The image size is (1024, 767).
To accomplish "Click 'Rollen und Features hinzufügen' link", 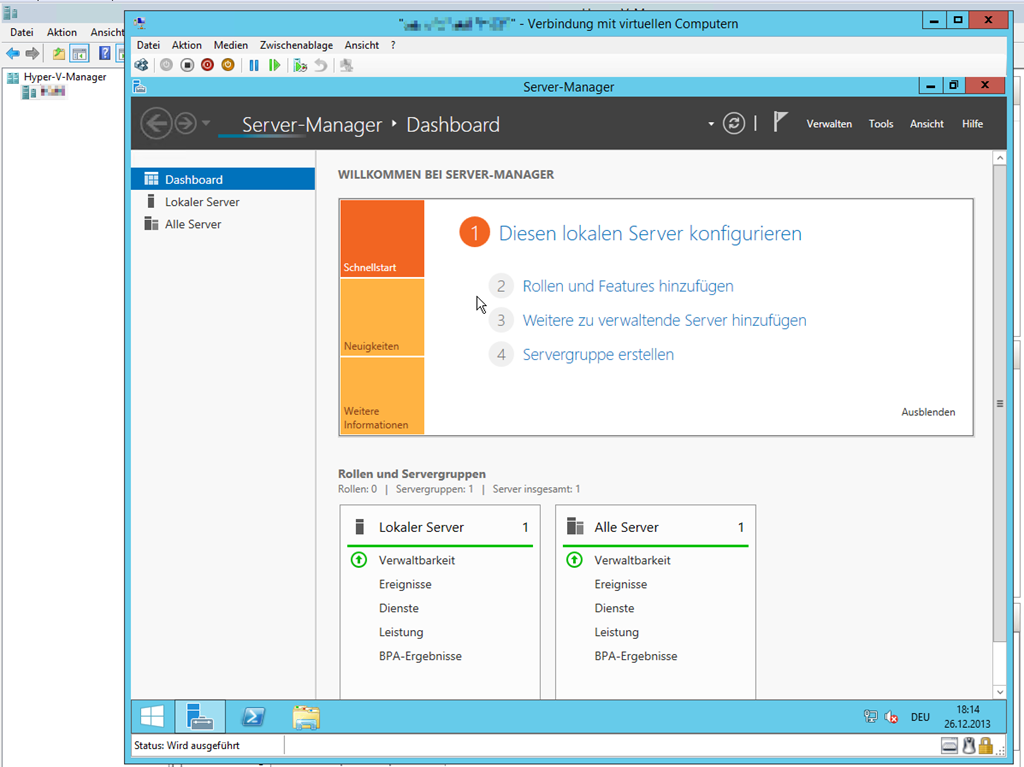I will click(627, 286).
